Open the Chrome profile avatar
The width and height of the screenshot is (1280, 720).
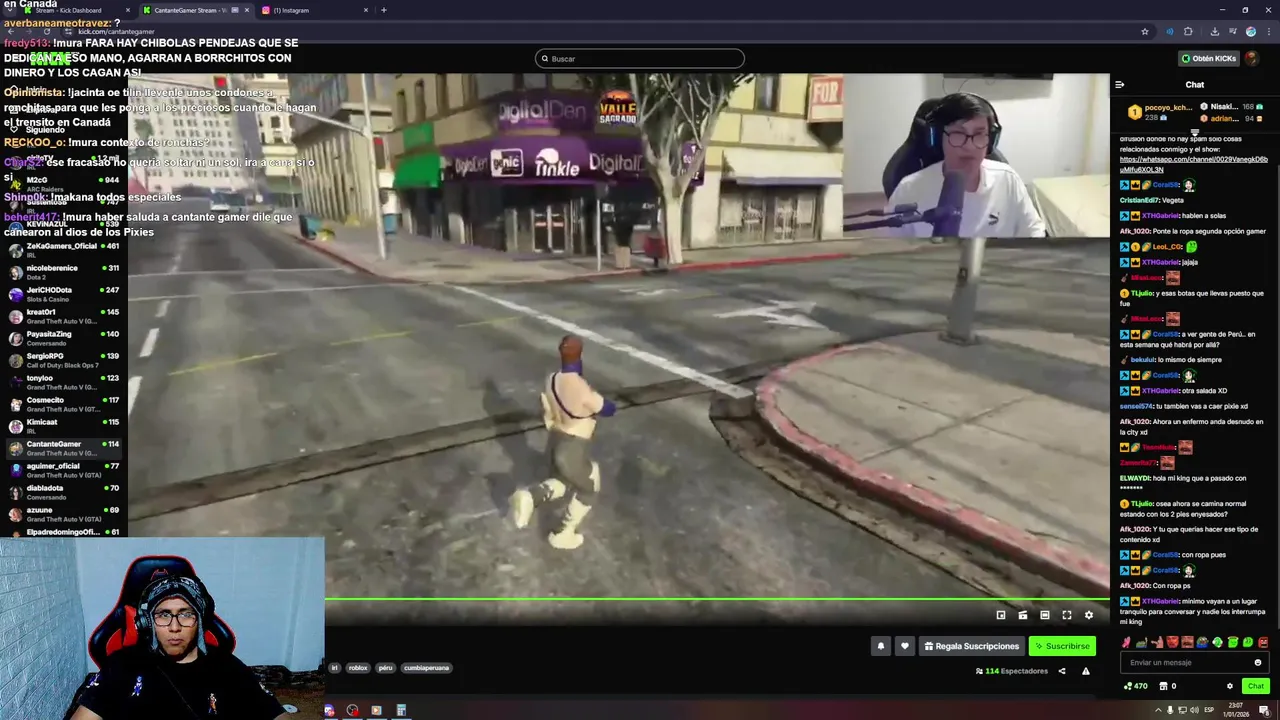pos(1251,31)
